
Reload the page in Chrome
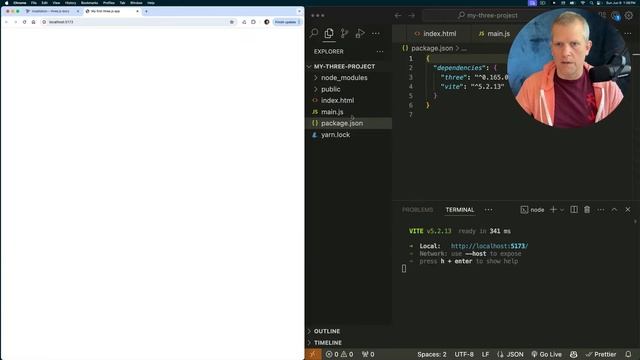pyautogui.click(x=24, y=22)
